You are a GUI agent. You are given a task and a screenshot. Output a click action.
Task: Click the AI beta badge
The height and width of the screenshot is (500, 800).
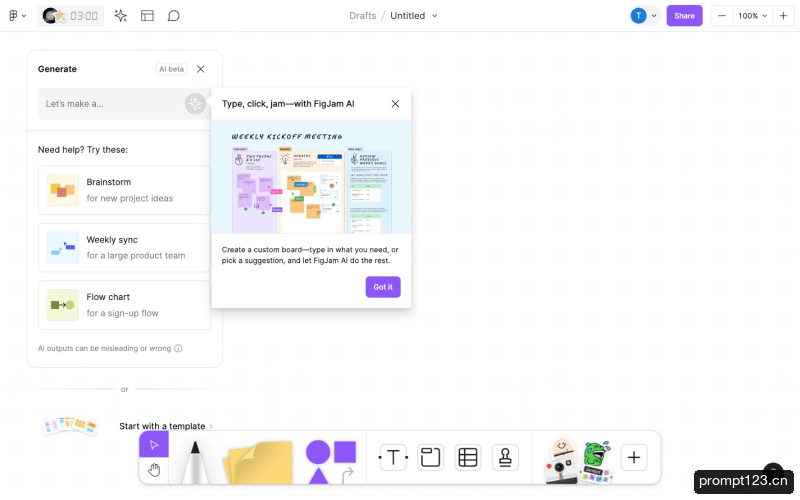[x=171, y=69]
